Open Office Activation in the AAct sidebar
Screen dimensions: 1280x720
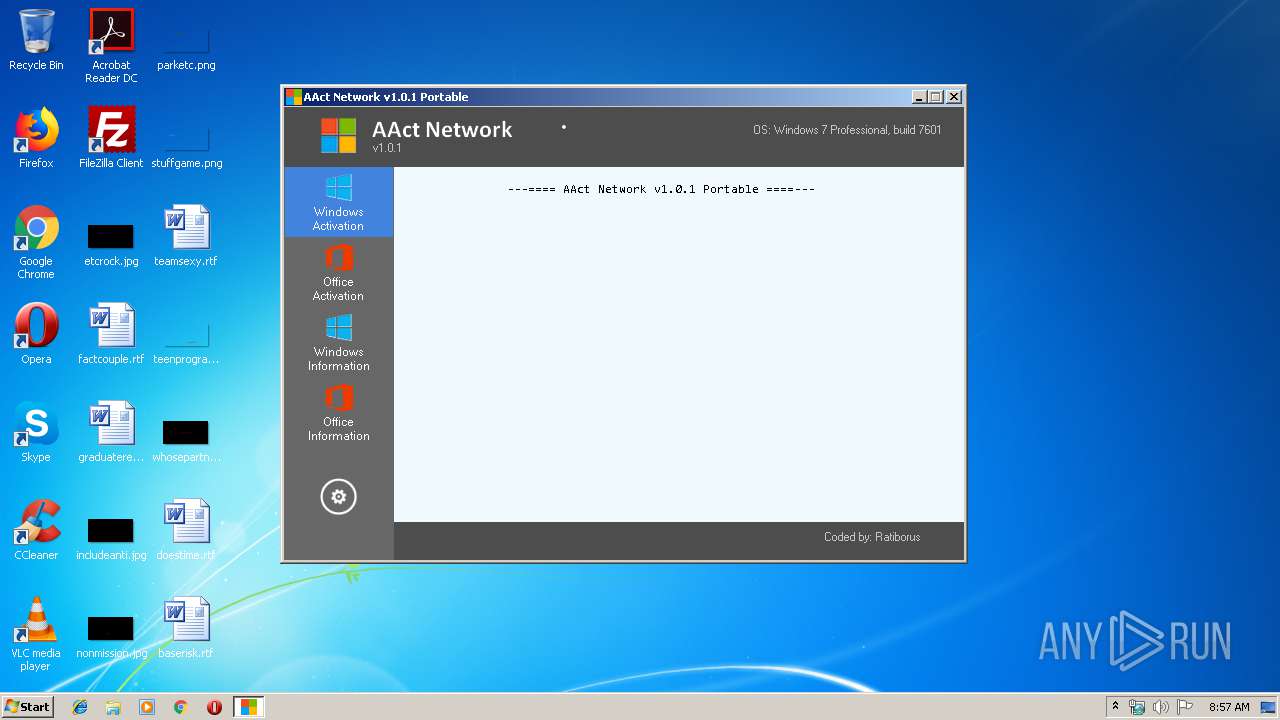tap(338, 272)
